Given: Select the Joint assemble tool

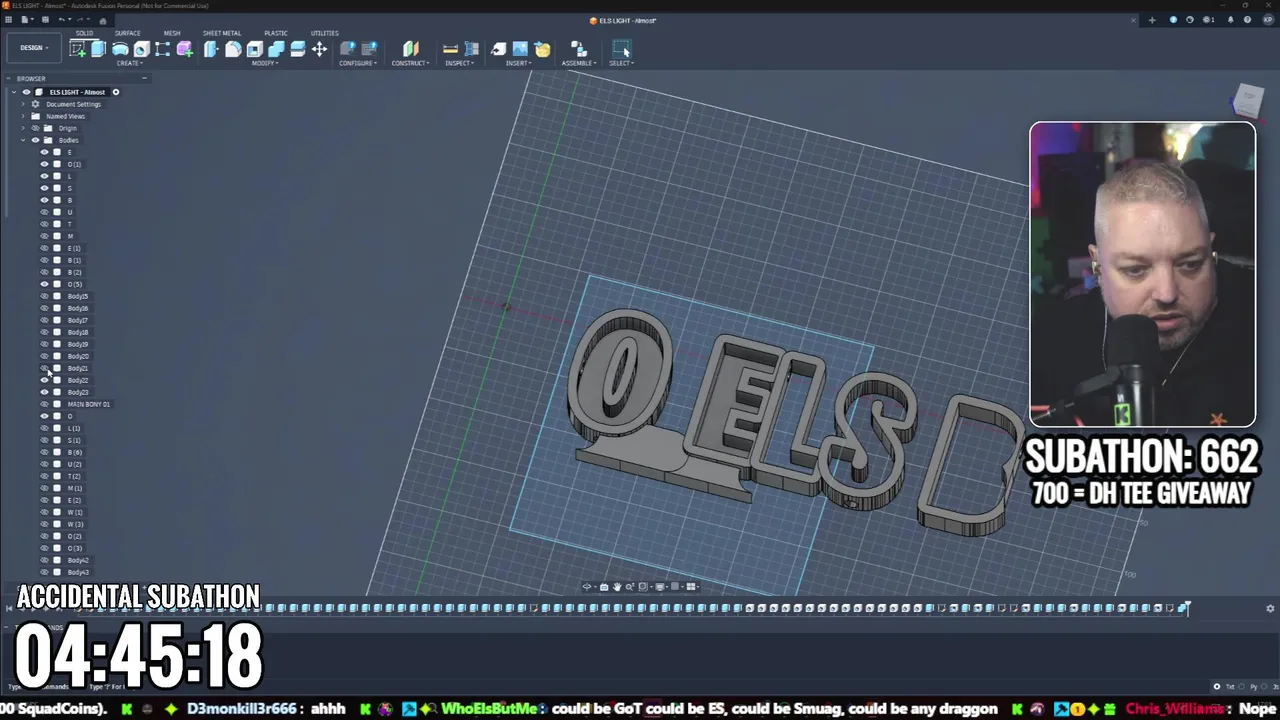Looking at the screenshot, I should point(578,49).
